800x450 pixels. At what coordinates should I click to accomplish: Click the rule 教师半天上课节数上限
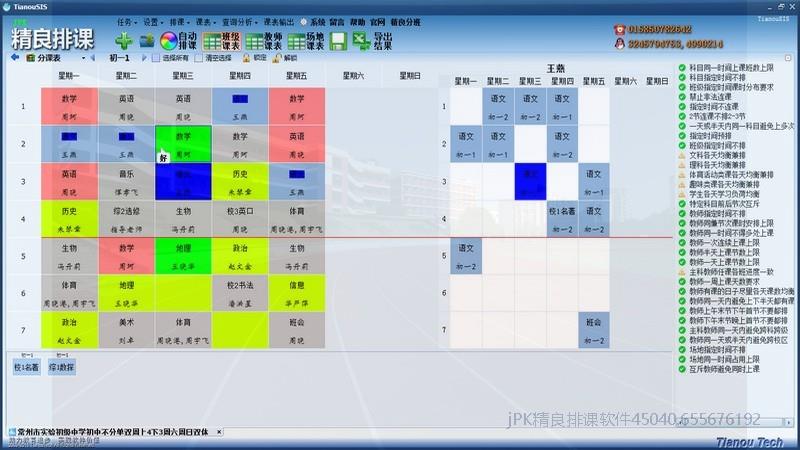coord(724,253)
